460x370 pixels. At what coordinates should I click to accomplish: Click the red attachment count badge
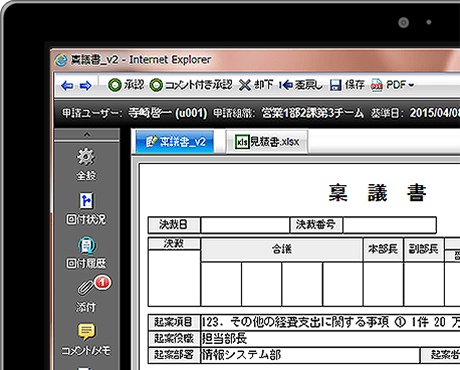click(x=102, y=283)
